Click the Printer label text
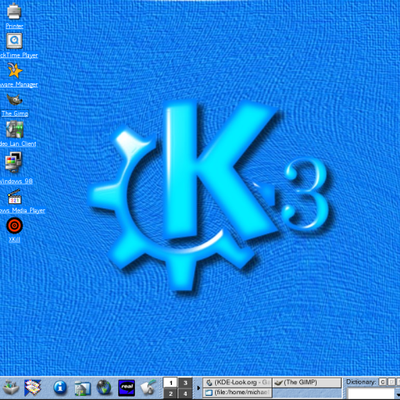The image size is (400, 400). click(x=14, y=26)
